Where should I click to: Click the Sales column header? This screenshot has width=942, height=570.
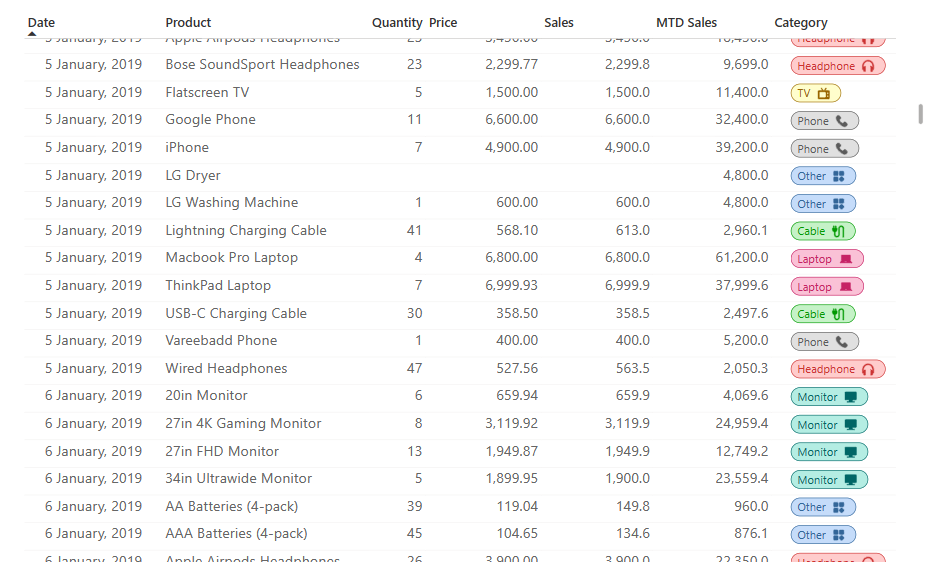point(559,22)
